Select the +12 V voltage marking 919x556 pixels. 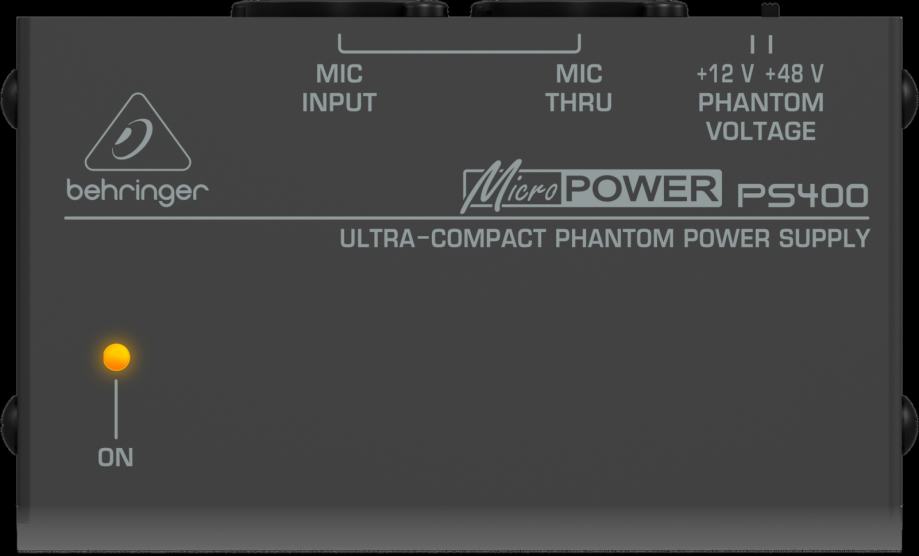[724, 74]
